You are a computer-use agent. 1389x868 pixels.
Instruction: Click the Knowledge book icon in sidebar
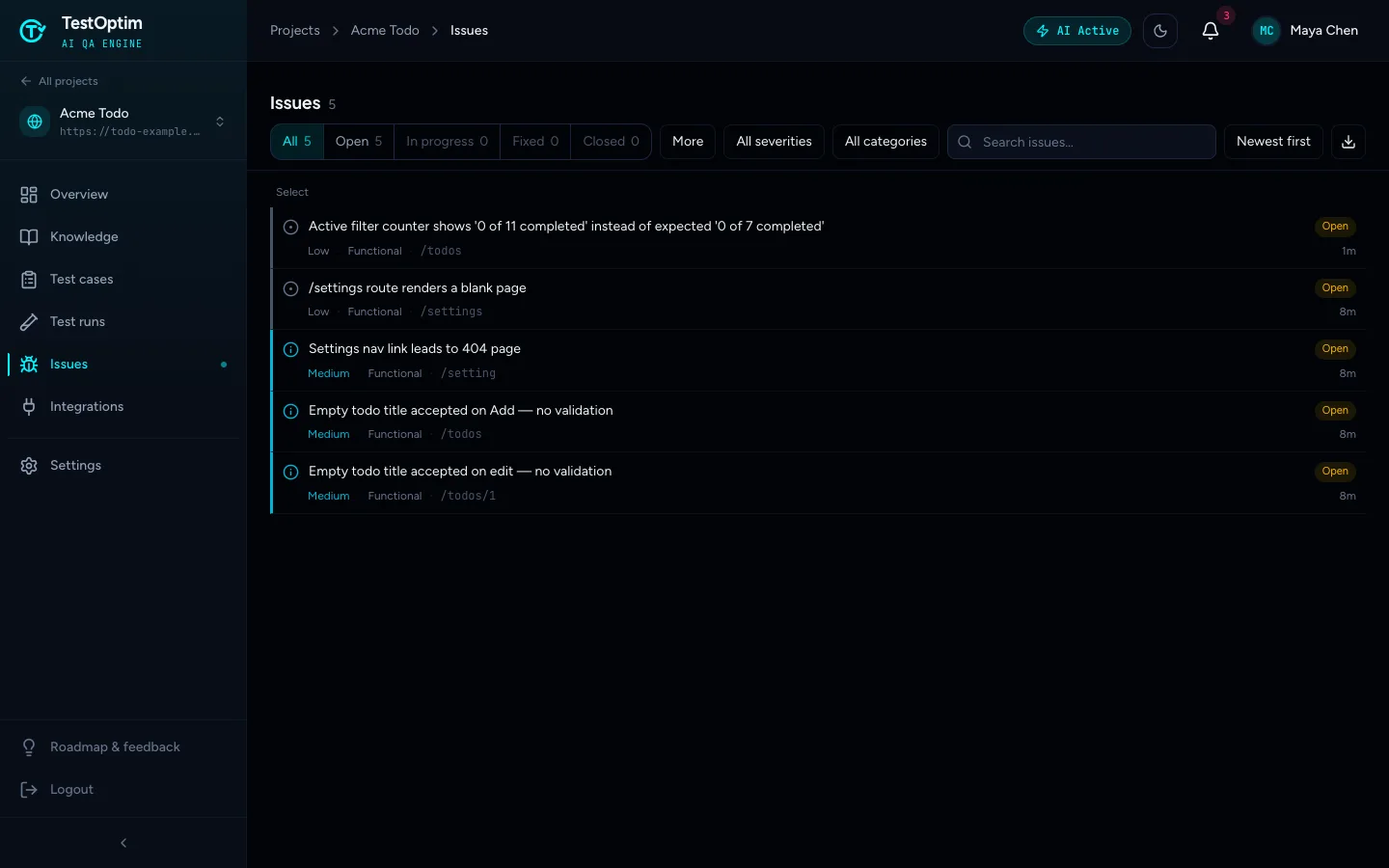(29, 237)
